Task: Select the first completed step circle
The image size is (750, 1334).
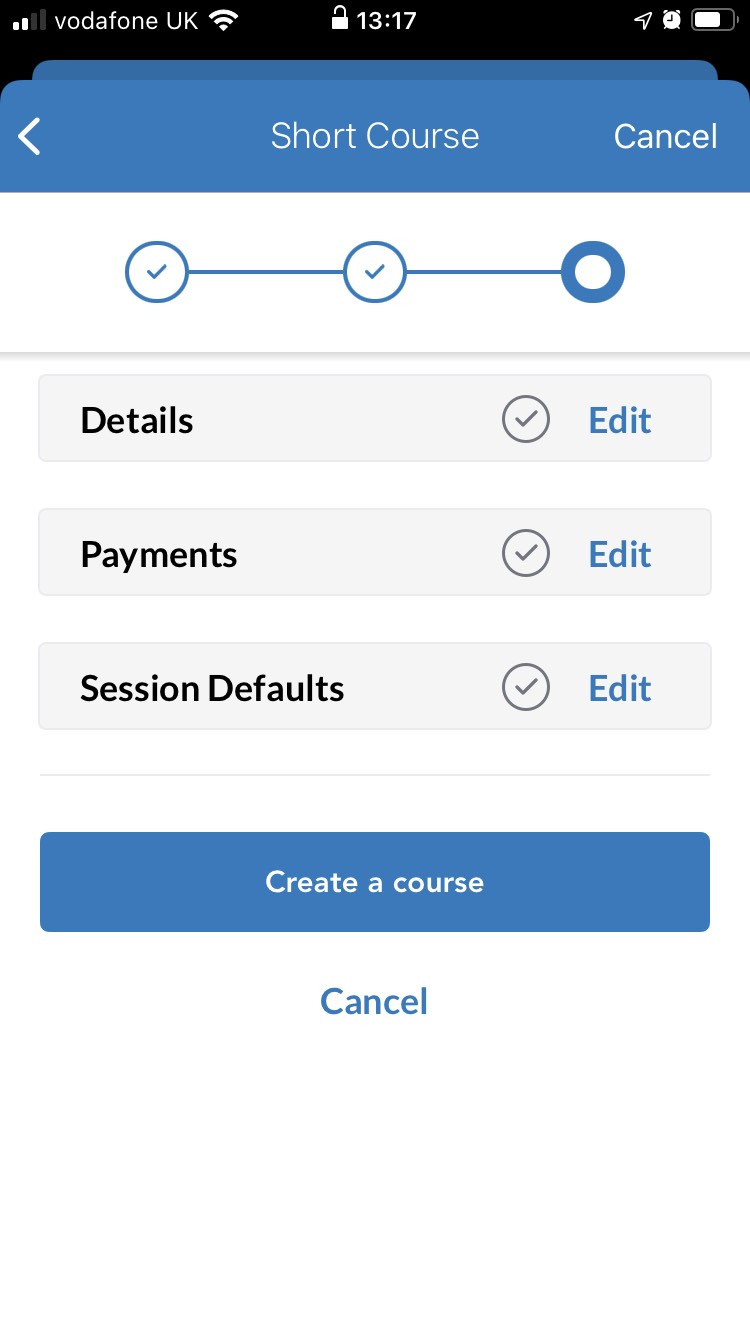Action: 156,271
